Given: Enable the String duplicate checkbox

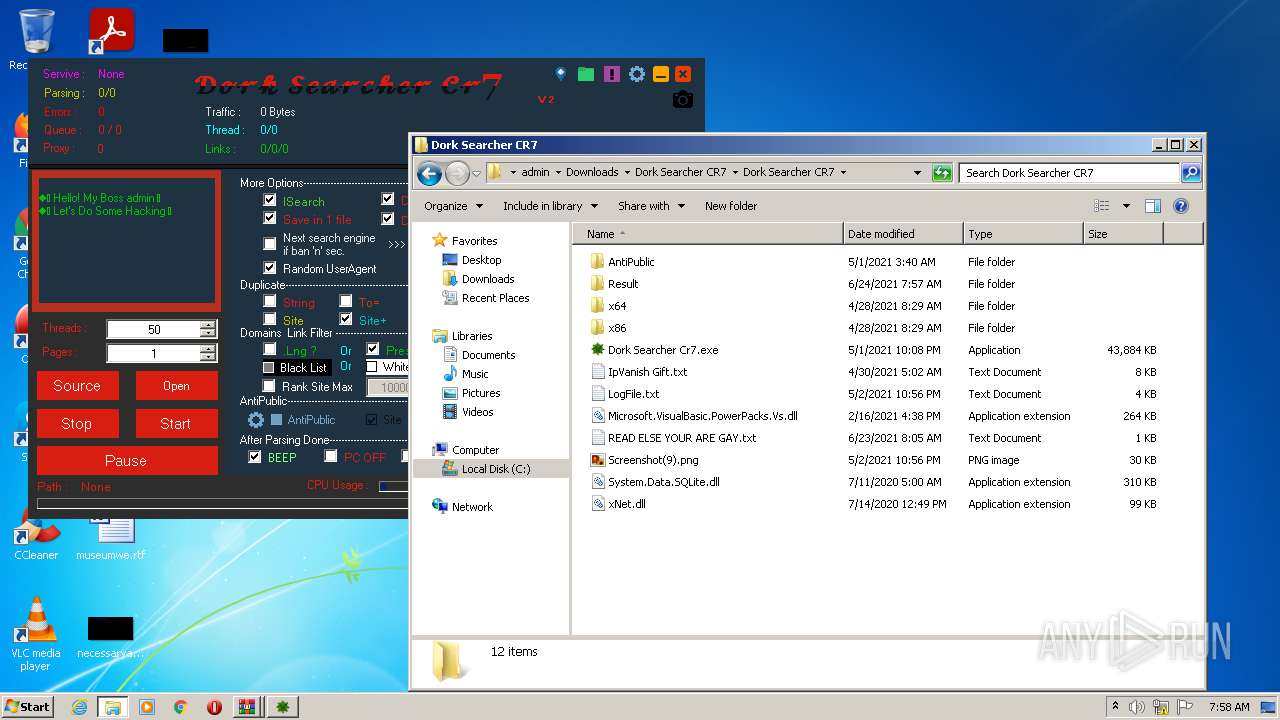Looking at the screenshot, I should point(270,301).
